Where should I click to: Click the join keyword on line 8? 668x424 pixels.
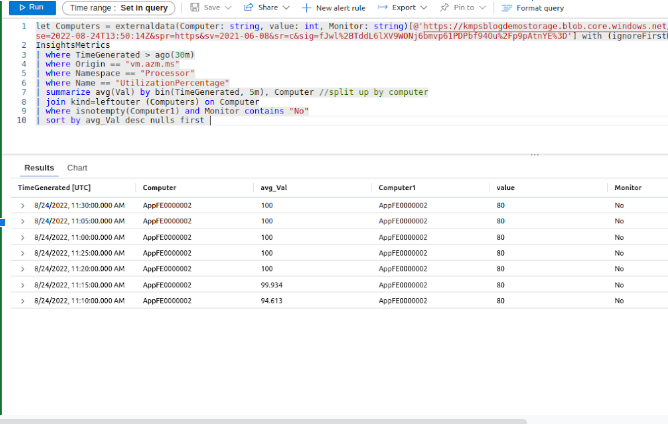[55, 102]
